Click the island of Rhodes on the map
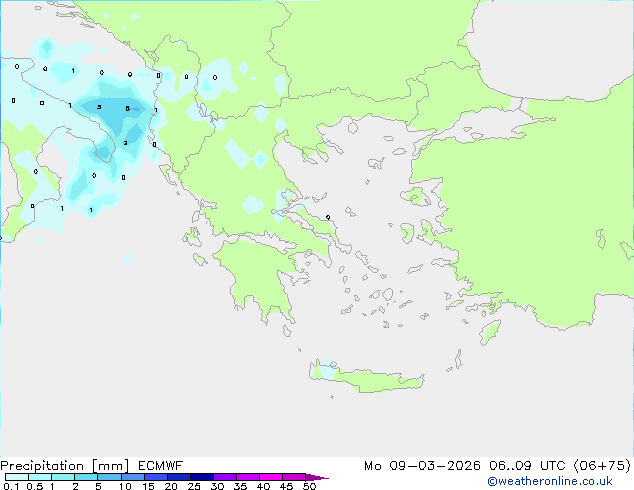 [x=490, y=332]
